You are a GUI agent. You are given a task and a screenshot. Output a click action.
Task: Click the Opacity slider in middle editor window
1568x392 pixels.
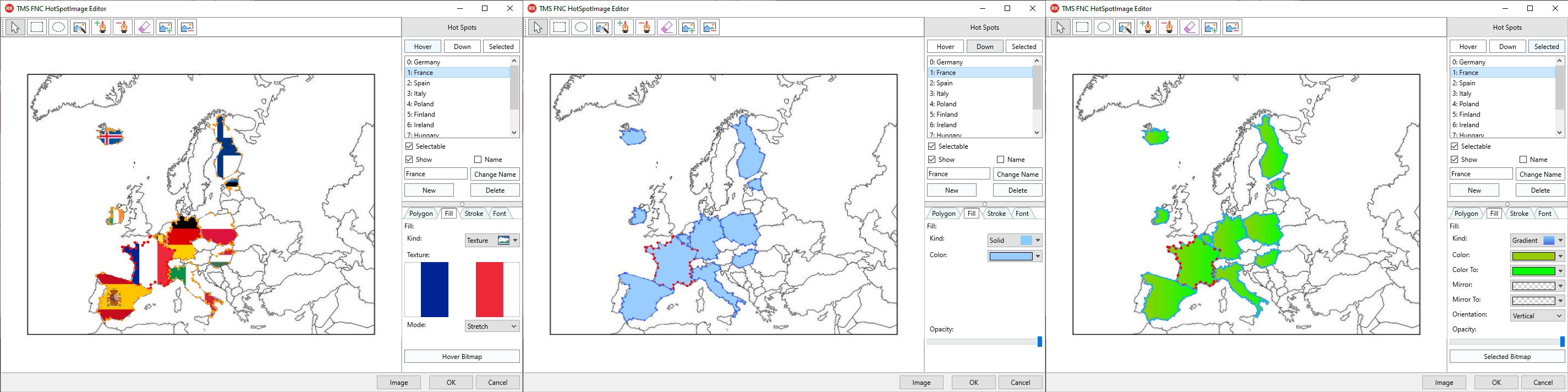pos(984,342)
